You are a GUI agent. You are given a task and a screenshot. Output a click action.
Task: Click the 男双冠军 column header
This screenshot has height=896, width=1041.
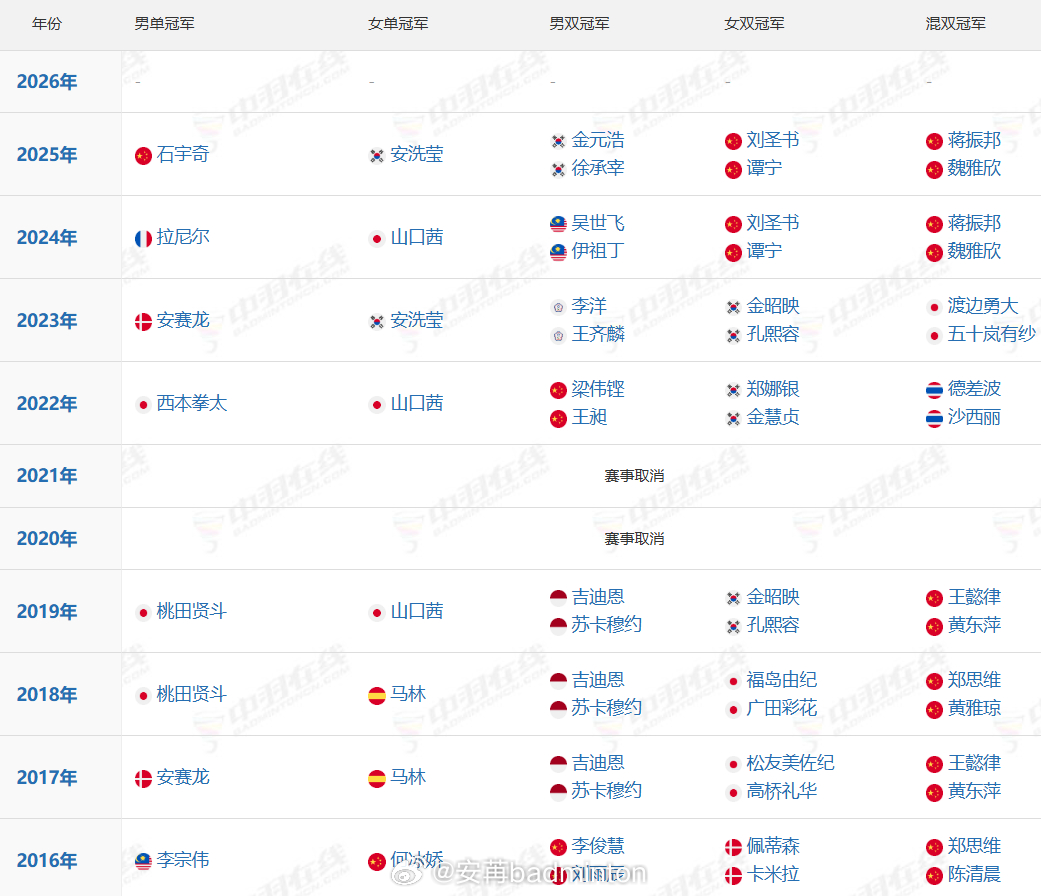click(580, 24)
